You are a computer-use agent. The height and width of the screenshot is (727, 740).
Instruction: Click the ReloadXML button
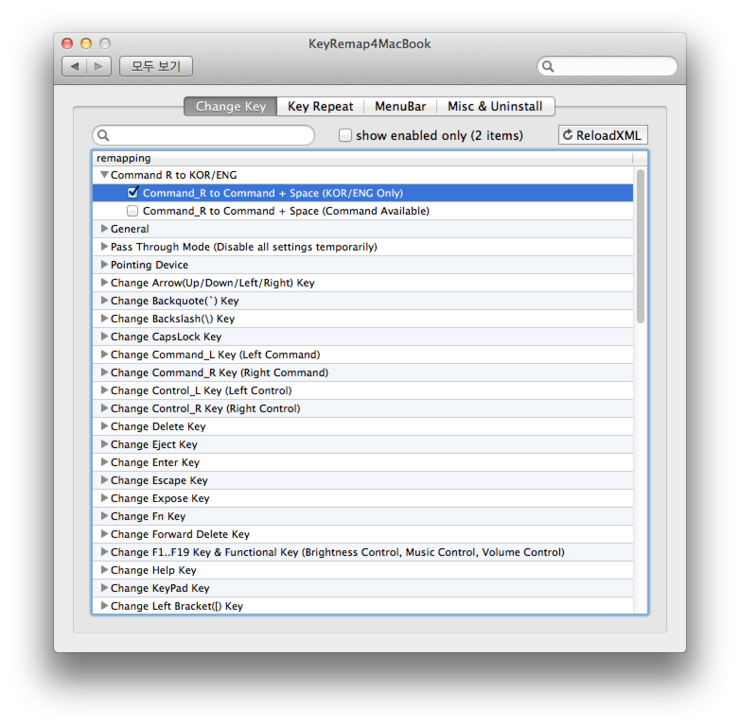click(x=603, y=135)
